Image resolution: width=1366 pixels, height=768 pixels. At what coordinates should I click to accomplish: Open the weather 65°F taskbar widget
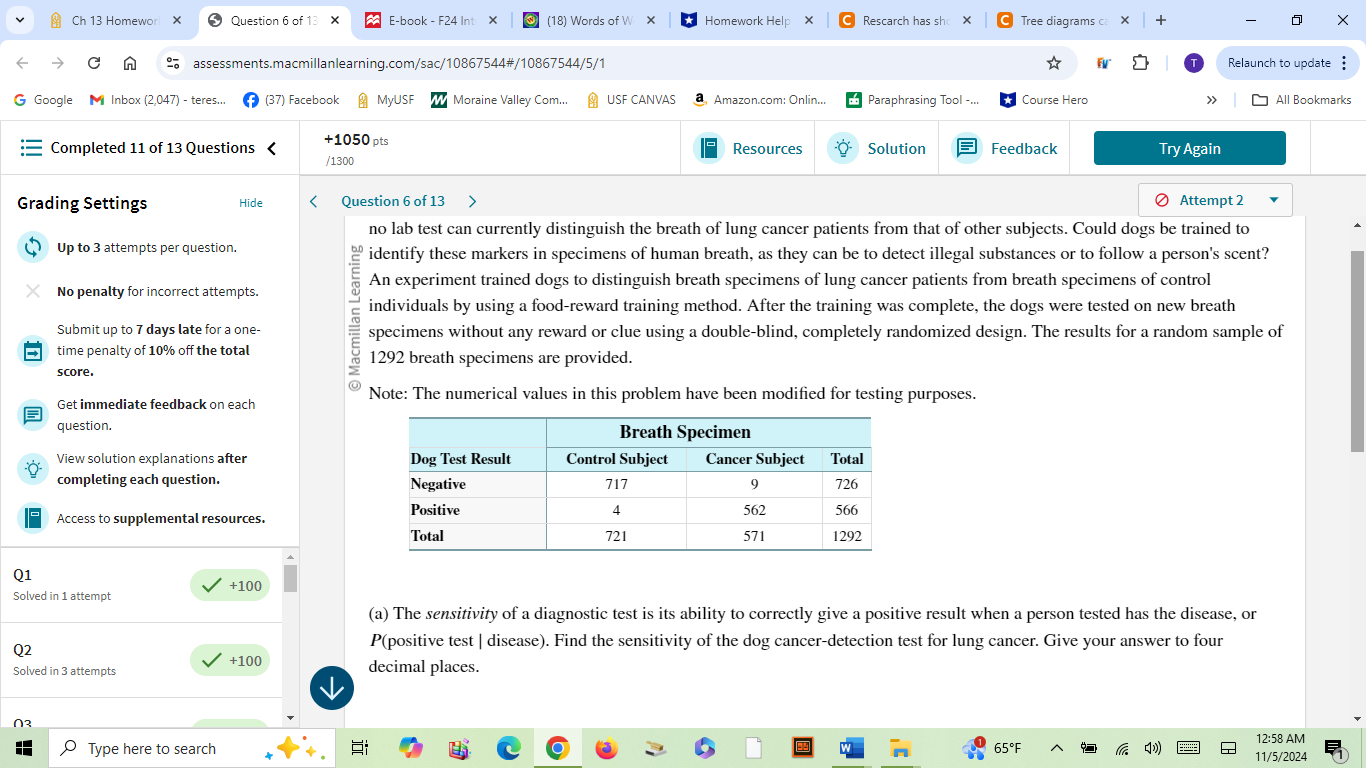pyautogui.click(x=1000, y=748)
